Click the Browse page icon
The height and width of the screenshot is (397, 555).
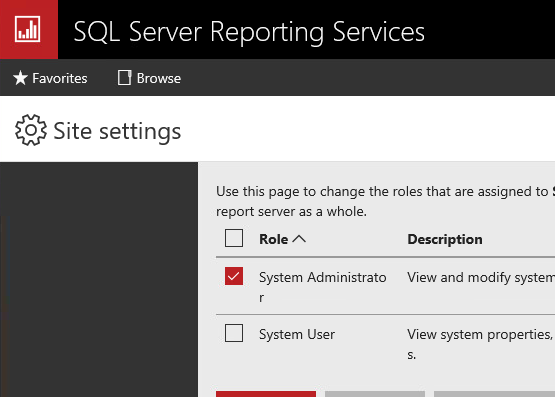124,78
